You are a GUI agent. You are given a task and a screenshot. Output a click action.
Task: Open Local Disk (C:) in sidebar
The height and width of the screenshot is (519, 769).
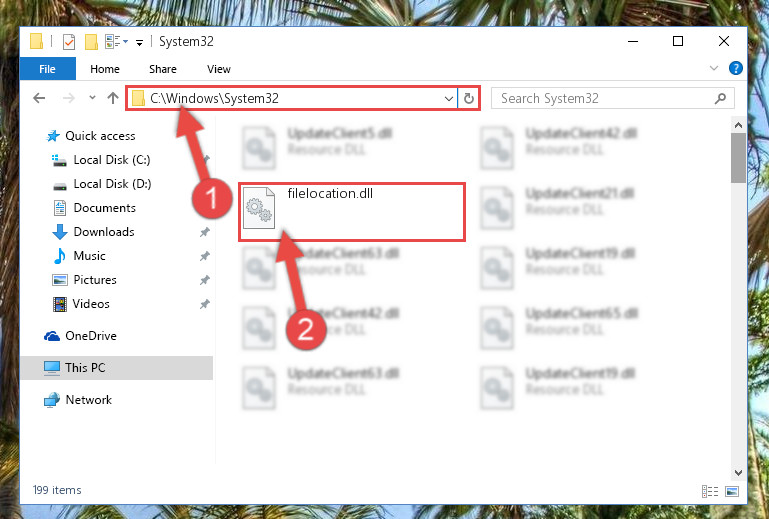pos(112,160)
